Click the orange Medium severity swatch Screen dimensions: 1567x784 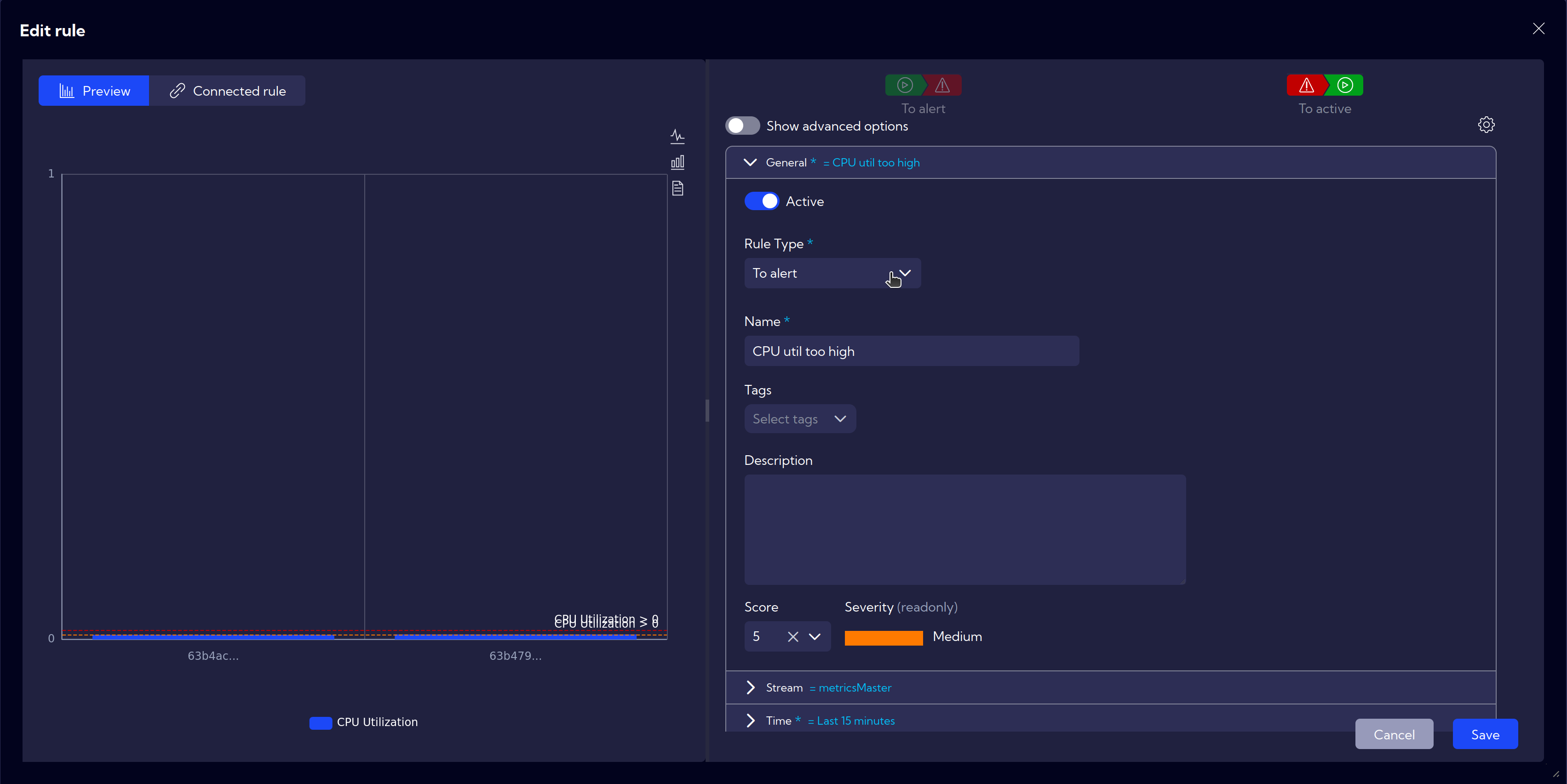click(x=883, y=637)
